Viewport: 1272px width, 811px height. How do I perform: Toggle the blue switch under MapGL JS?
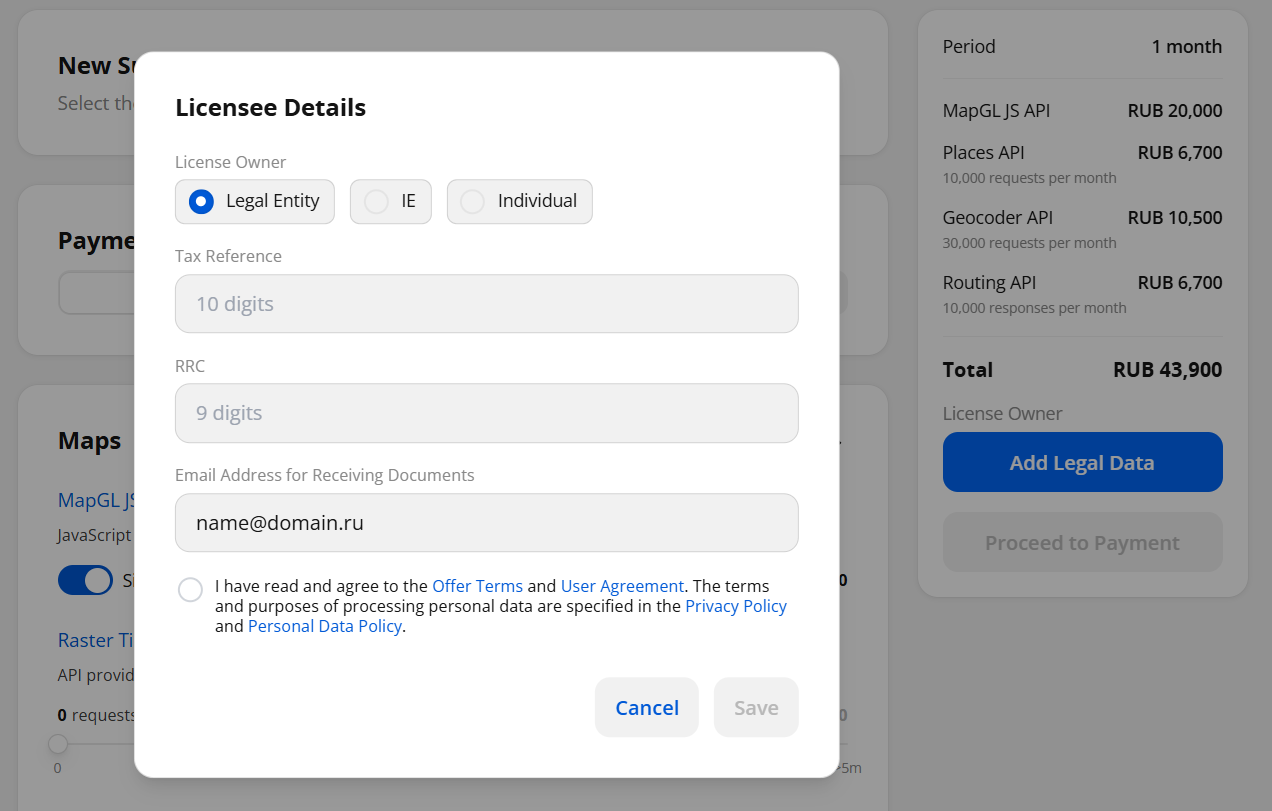pos(85,580)
